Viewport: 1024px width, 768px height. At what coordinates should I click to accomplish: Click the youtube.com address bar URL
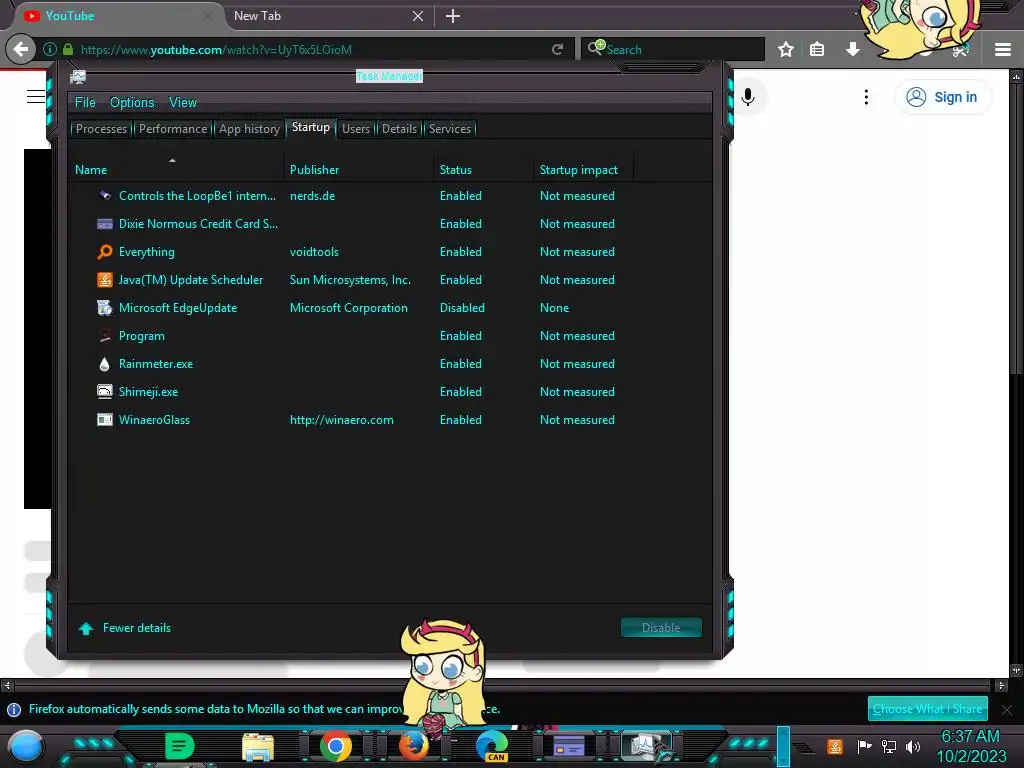[216, 50]
